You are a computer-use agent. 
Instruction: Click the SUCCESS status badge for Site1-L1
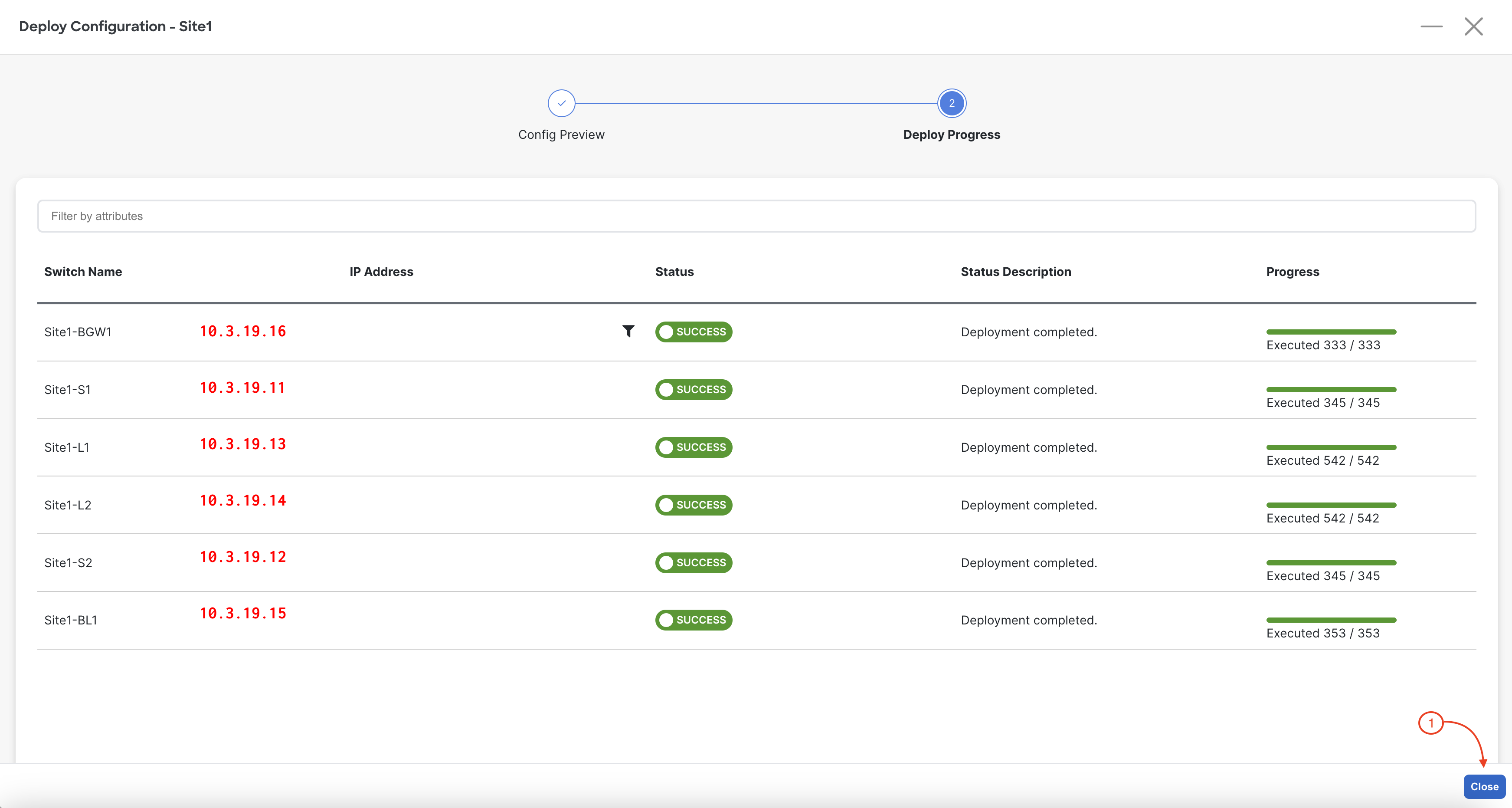tap(693, 447)
